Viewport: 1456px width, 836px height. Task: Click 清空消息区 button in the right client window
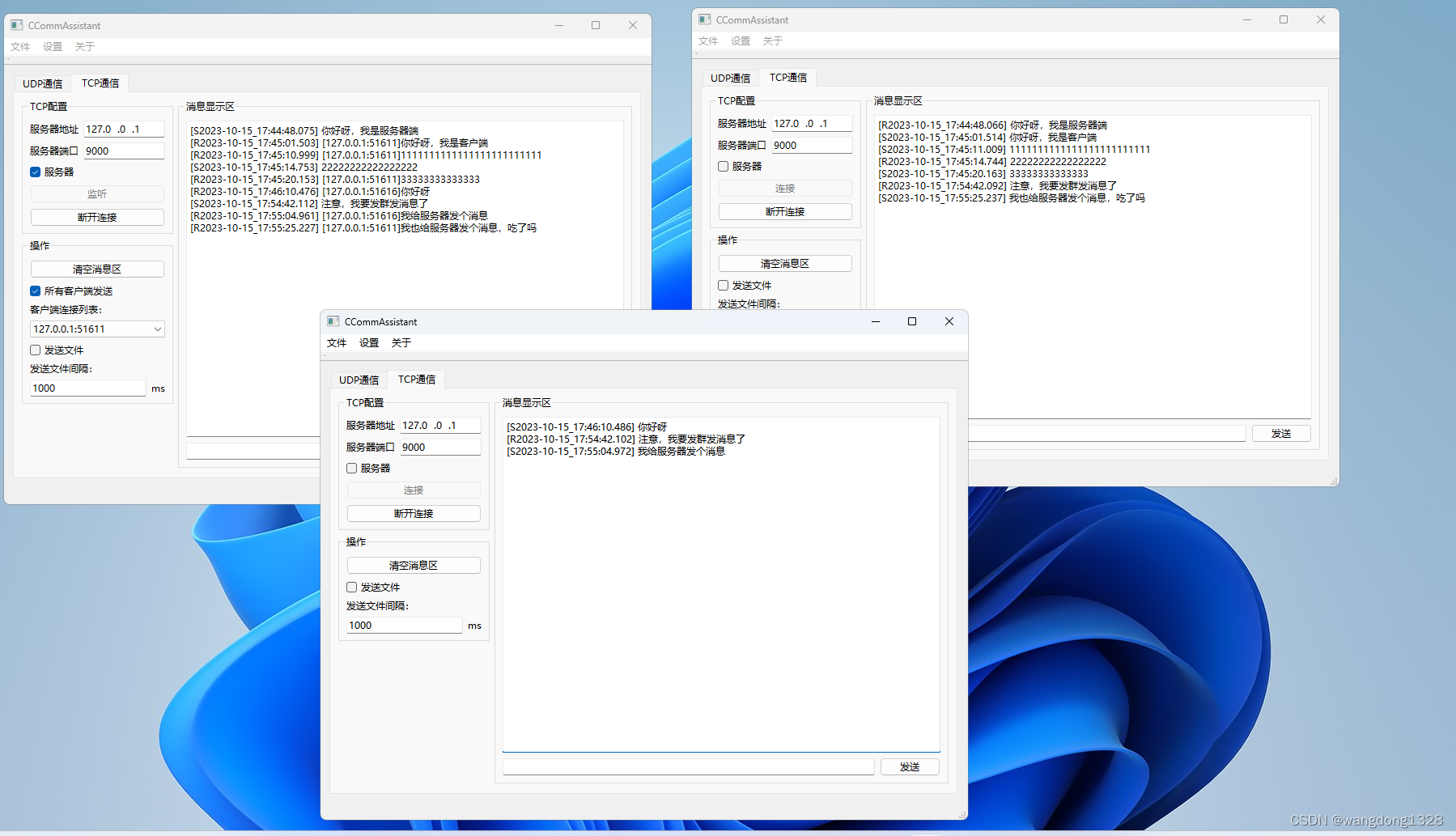pos(785,263)
